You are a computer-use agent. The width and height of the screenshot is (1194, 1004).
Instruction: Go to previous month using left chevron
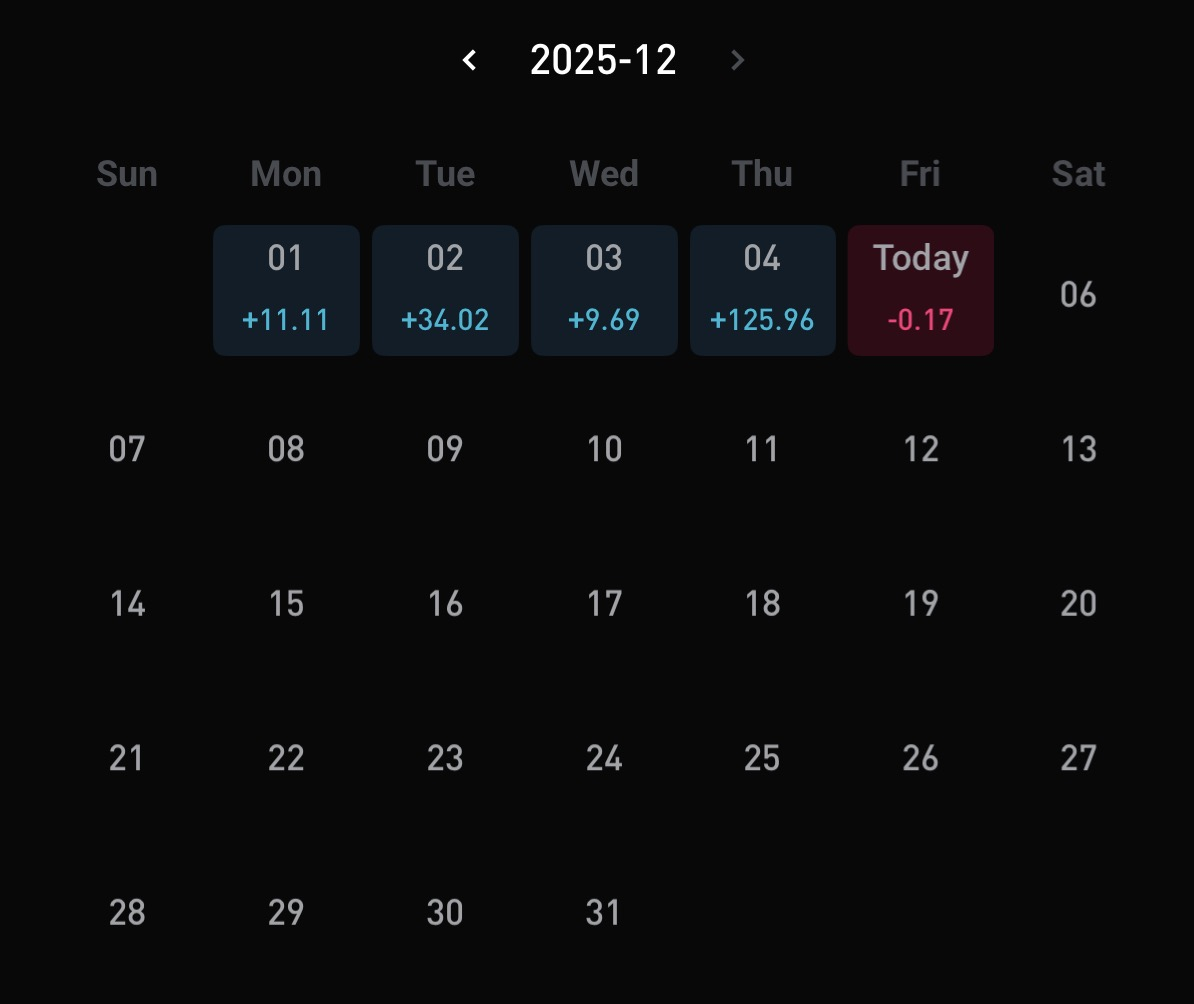coord(469,61)
